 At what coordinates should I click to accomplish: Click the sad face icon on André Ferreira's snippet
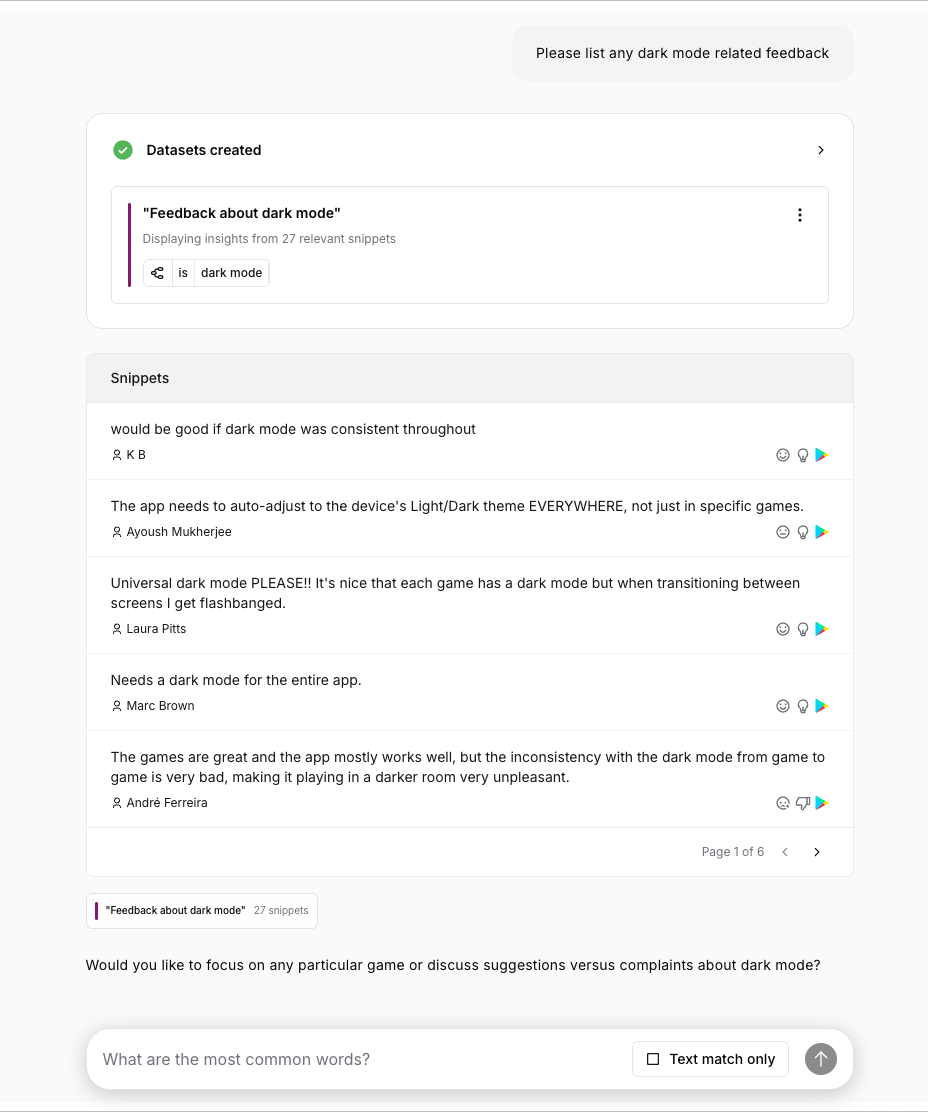click(x=783, y=802)
